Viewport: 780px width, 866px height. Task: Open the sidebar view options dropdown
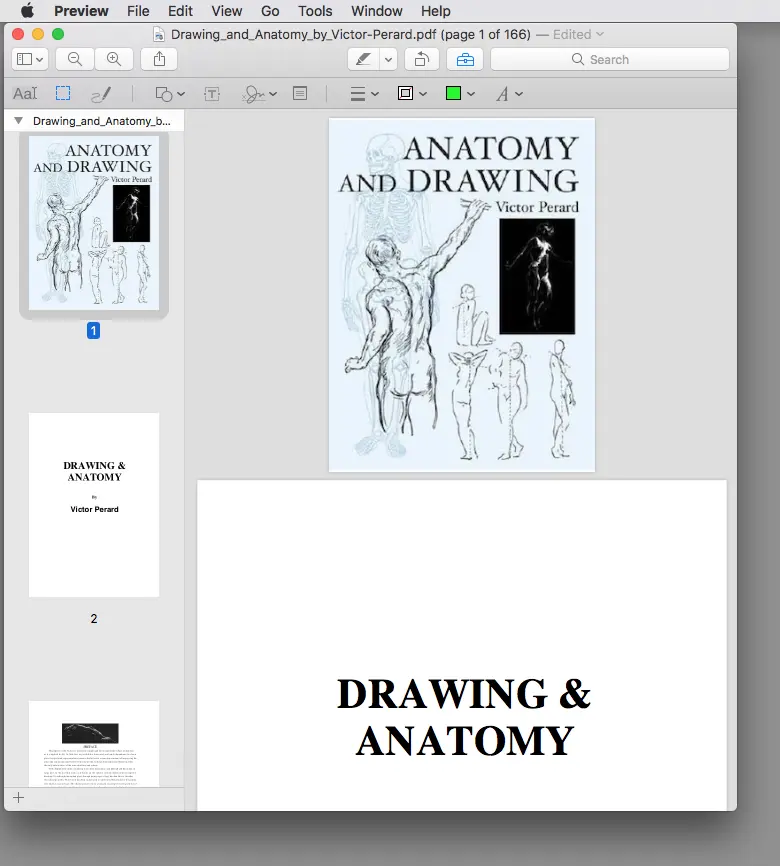pos(29,59)
